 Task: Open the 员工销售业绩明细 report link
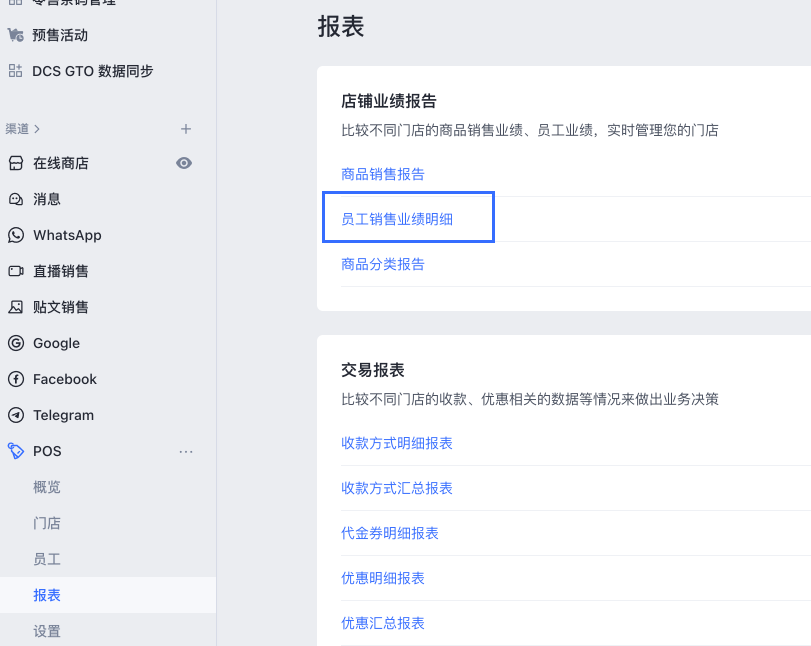(397, 219)
